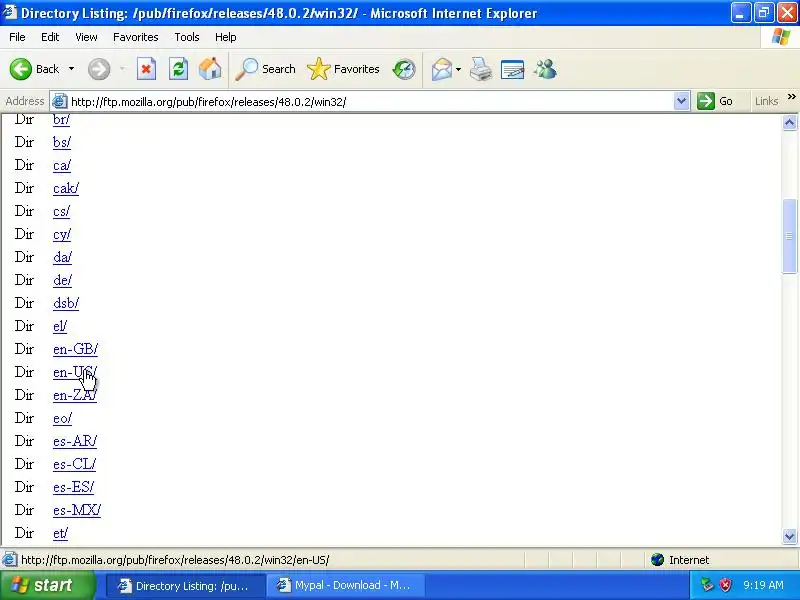Screen dimensions: 800x600
Task: Open the bs/ directory link
Action: click(62, 142)
